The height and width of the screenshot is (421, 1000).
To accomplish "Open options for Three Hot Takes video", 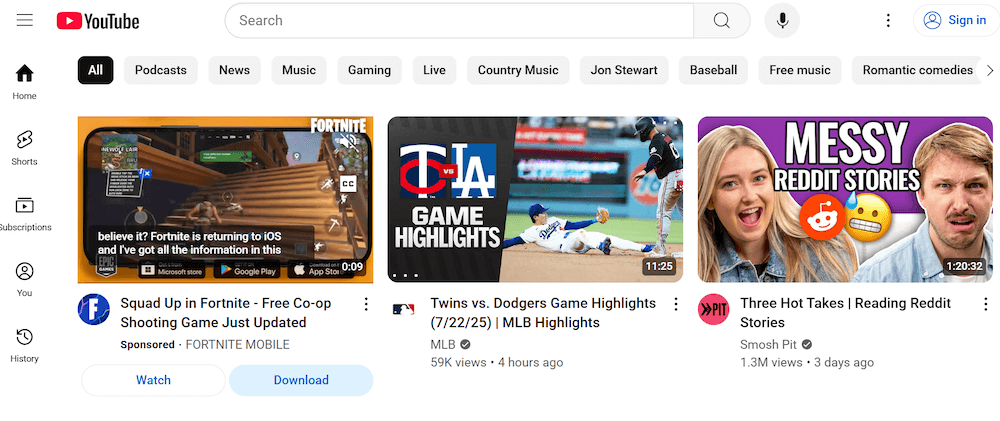I will 986,304.
